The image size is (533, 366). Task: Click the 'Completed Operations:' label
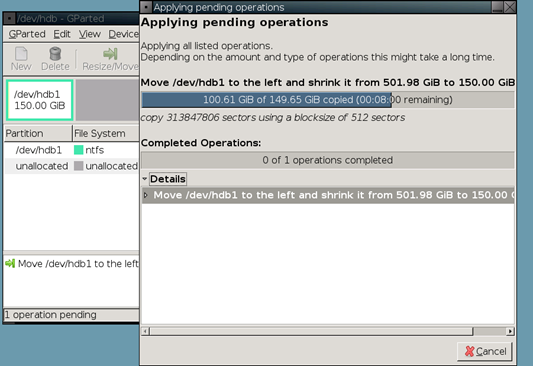click(x=201, y=143)
